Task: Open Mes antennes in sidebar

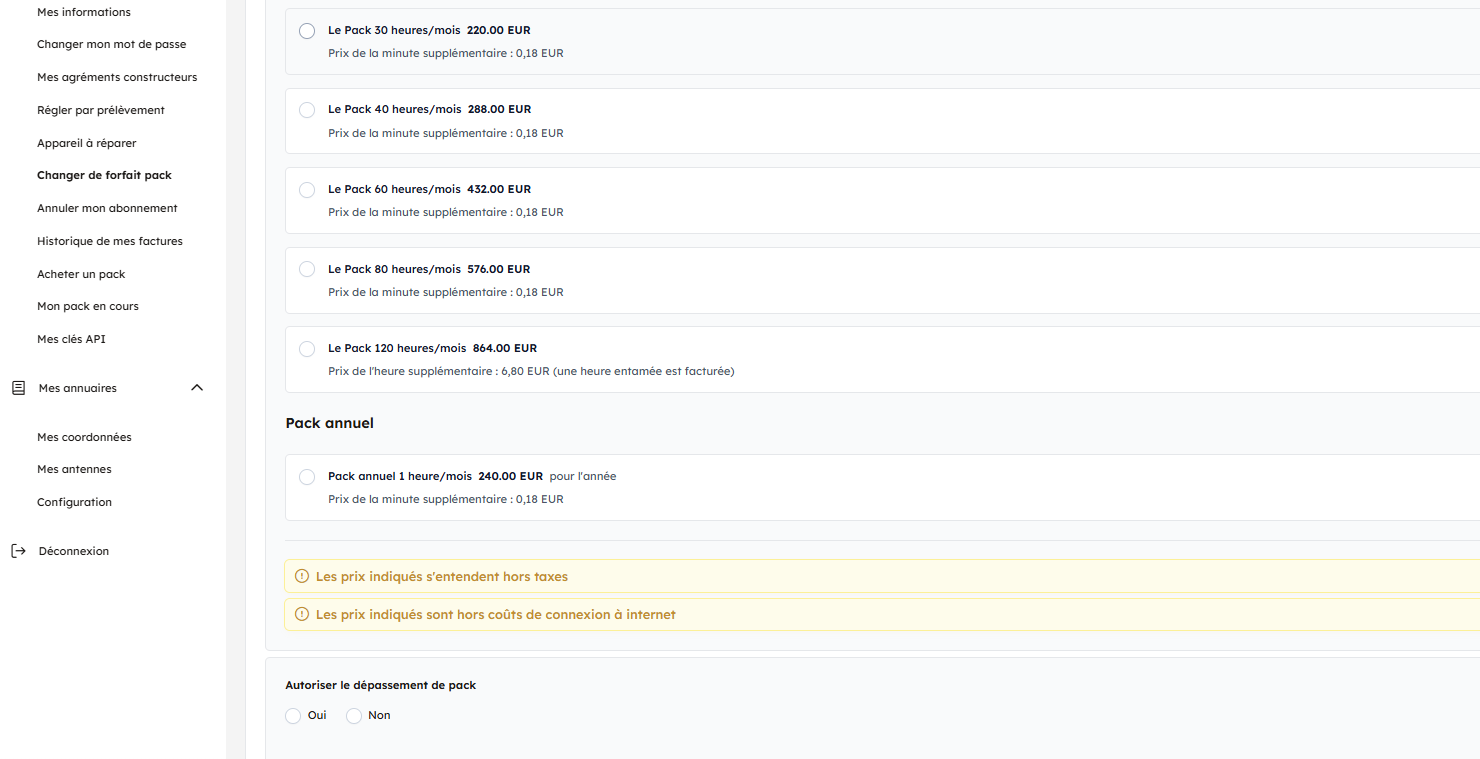Action: [74, 469]
